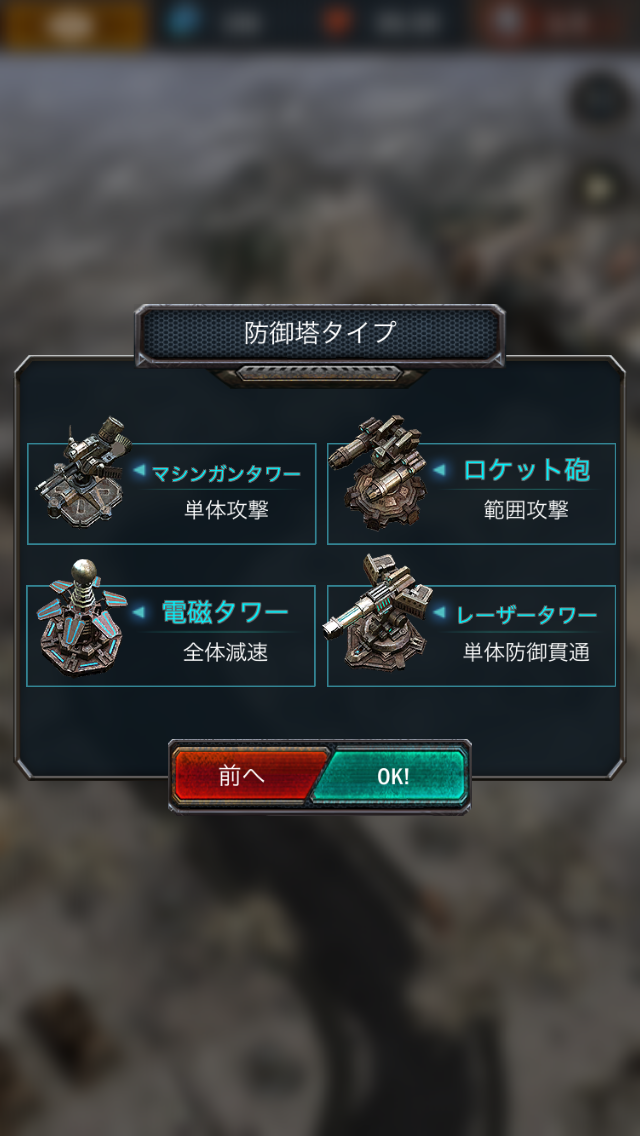640x1136 pixels.
Task: Click the 単体防御貫通 description text
Action: pyautogui.click(x=526, y=652)
